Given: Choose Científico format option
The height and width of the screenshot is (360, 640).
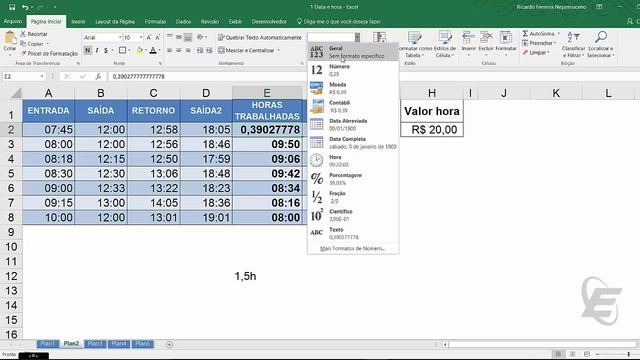Looking at the screenshot, I should (x=353, y=215).
